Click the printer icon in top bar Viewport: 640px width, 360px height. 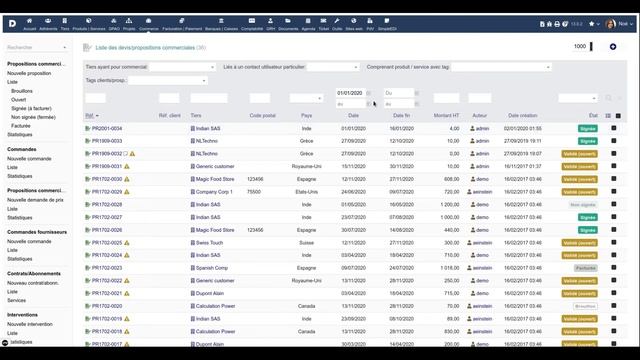tap(557, 24)
